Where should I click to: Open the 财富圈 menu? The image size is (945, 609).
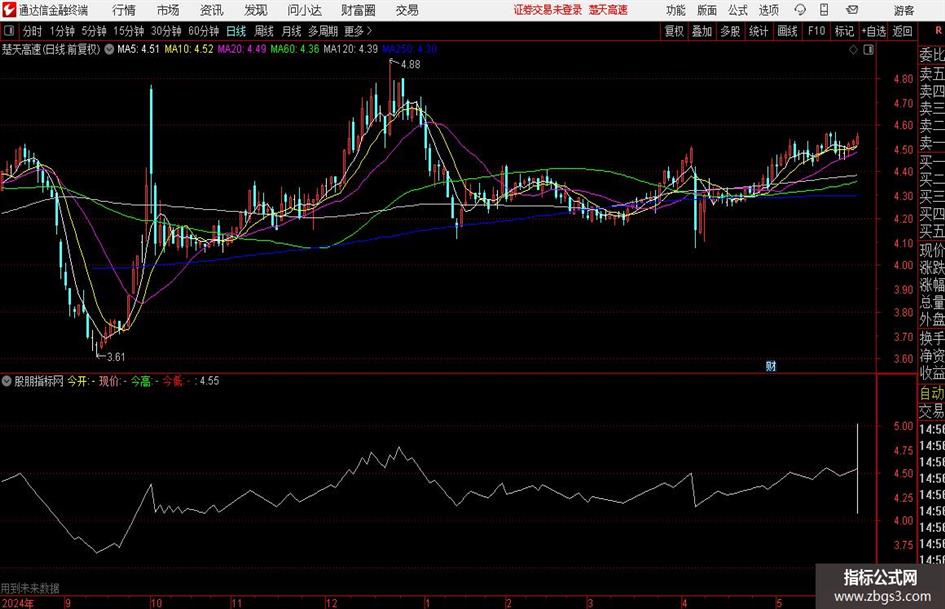pyautogui.click(x=358, y=10)
